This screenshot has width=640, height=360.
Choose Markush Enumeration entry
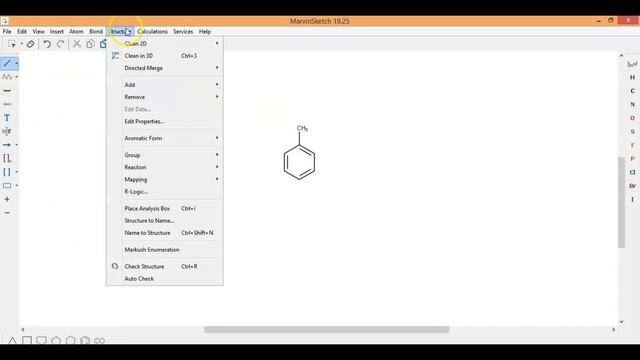[164, 249]
